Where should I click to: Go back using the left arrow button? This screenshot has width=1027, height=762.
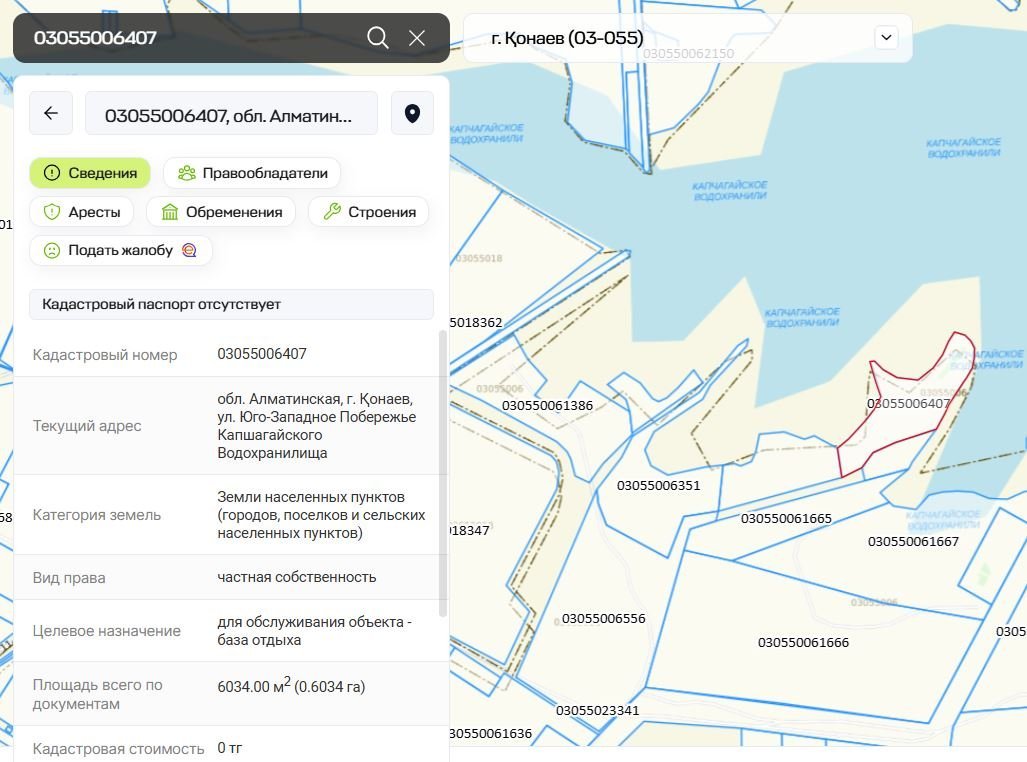tap(51, 113)
